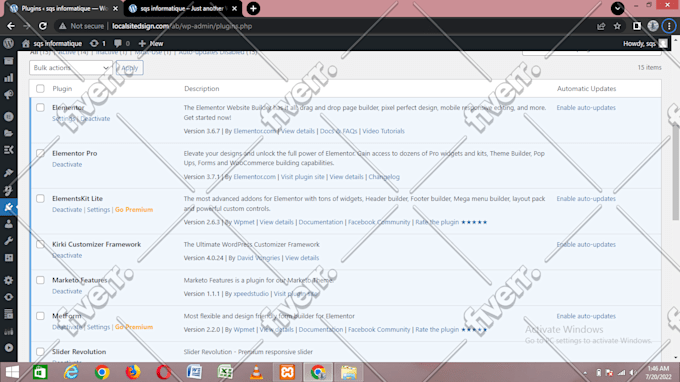Click the Howdy sqs avatar
The height and width of the screenshot is (382, 680).
coord(663,43)
